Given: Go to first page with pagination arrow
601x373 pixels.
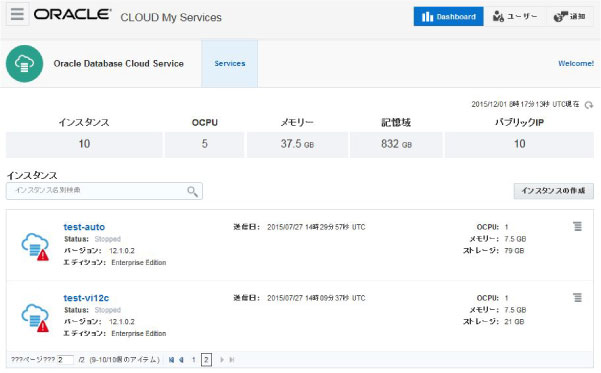Looking at the screenshot, I should 171,360.
